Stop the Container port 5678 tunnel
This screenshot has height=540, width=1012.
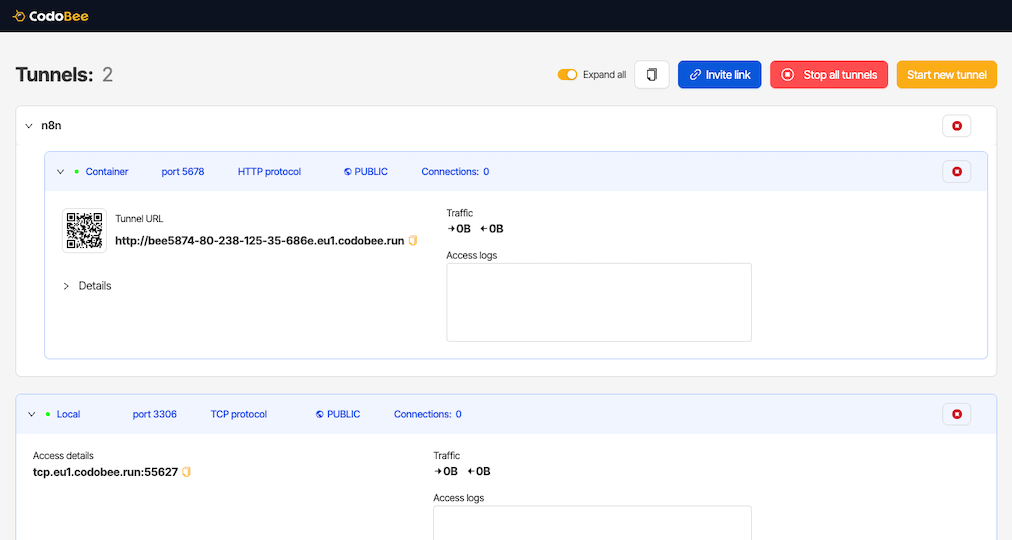click(956, 172)
